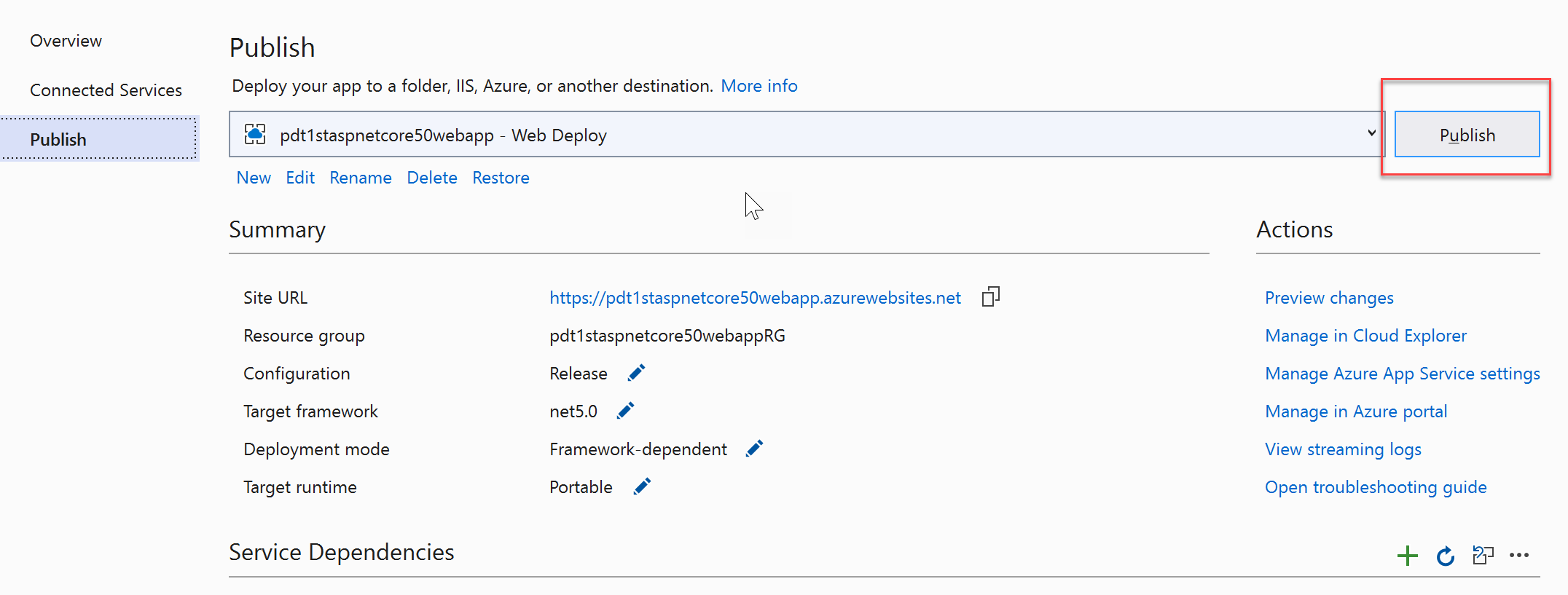Edit Target framework net5.0 pencil icon

(x=625, y=411)
